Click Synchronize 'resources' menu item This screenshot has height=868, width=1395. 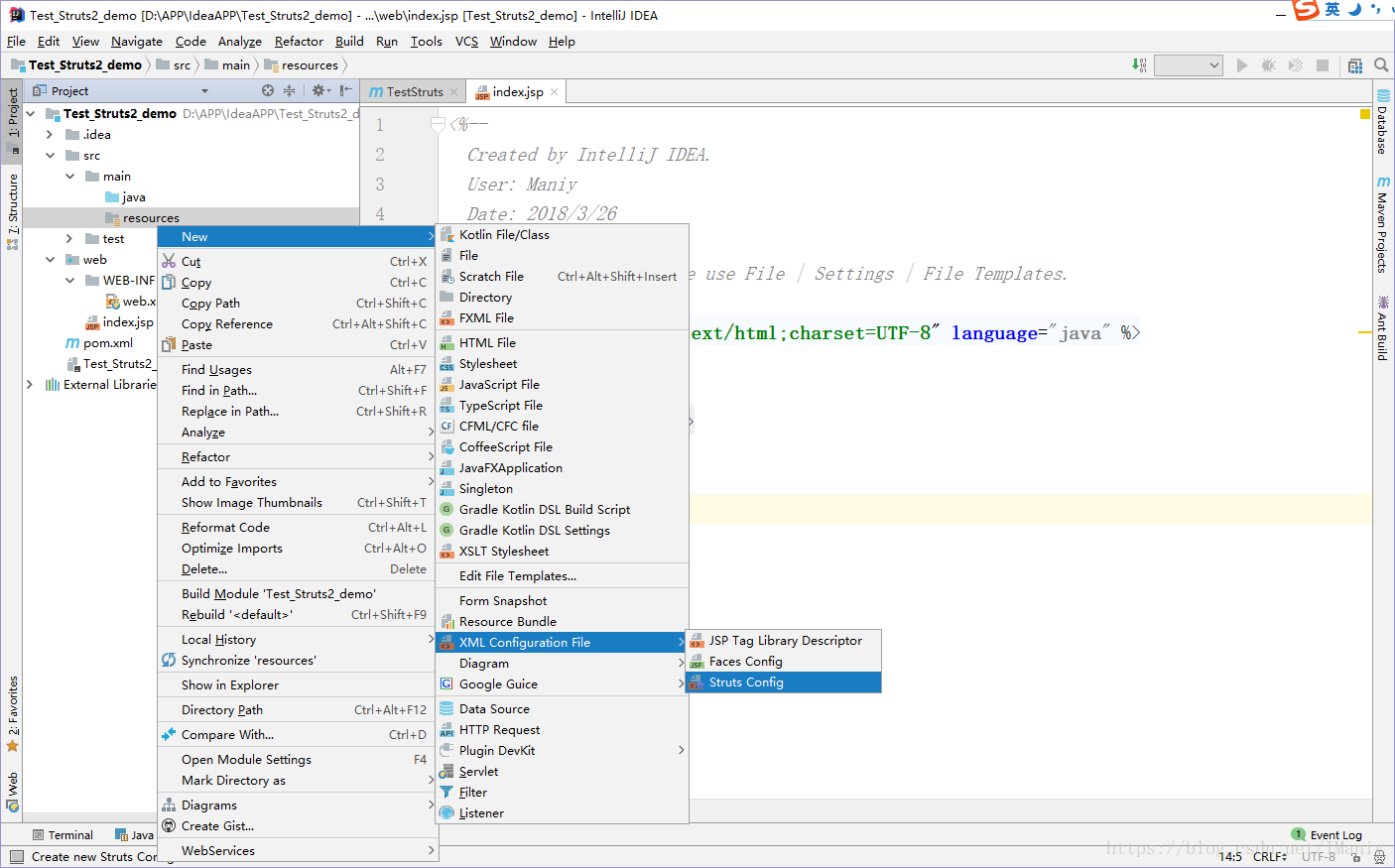(x=298, y=661)
